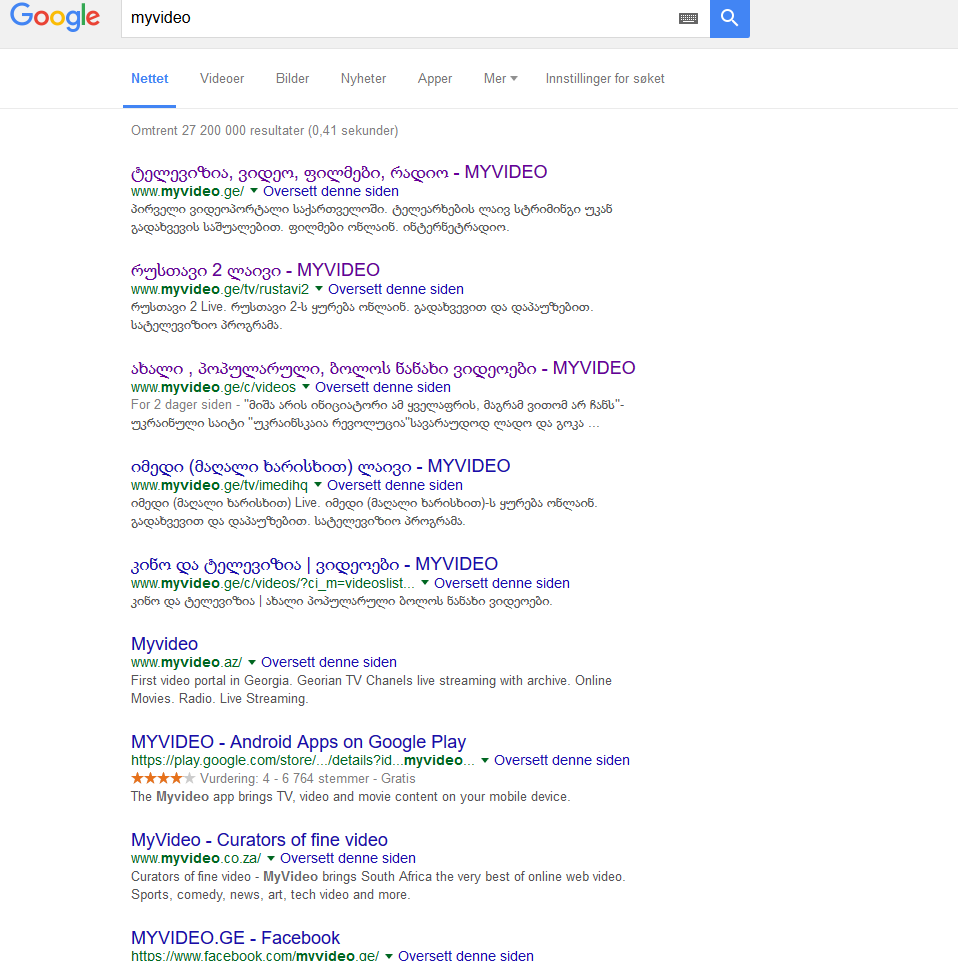
Task: Translate the www.myvideo.co.za/ result page
Action: (348, 859)
